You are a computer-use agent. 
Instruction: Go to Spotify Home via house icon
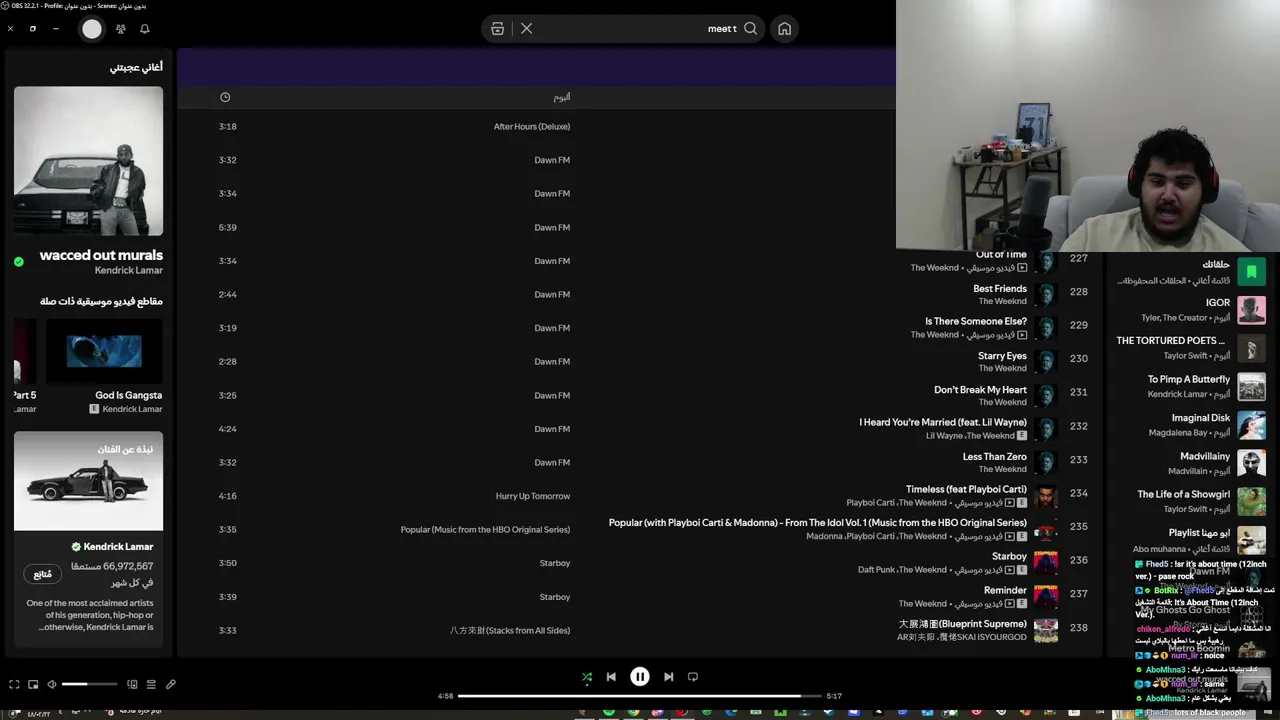pyautogui.click(x=785, y=29)
